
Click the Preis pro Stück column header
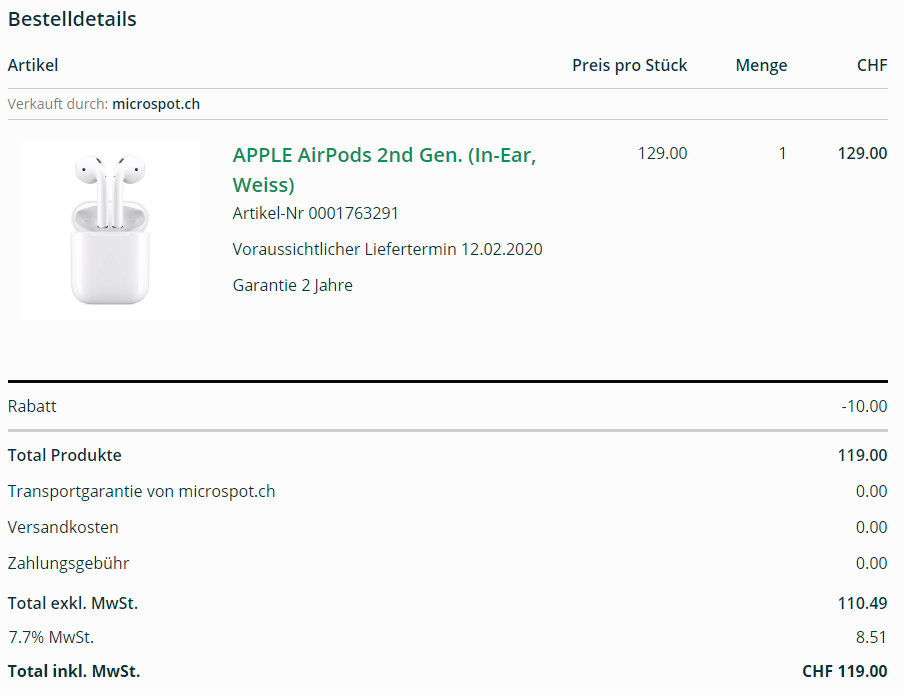point(629,65)
